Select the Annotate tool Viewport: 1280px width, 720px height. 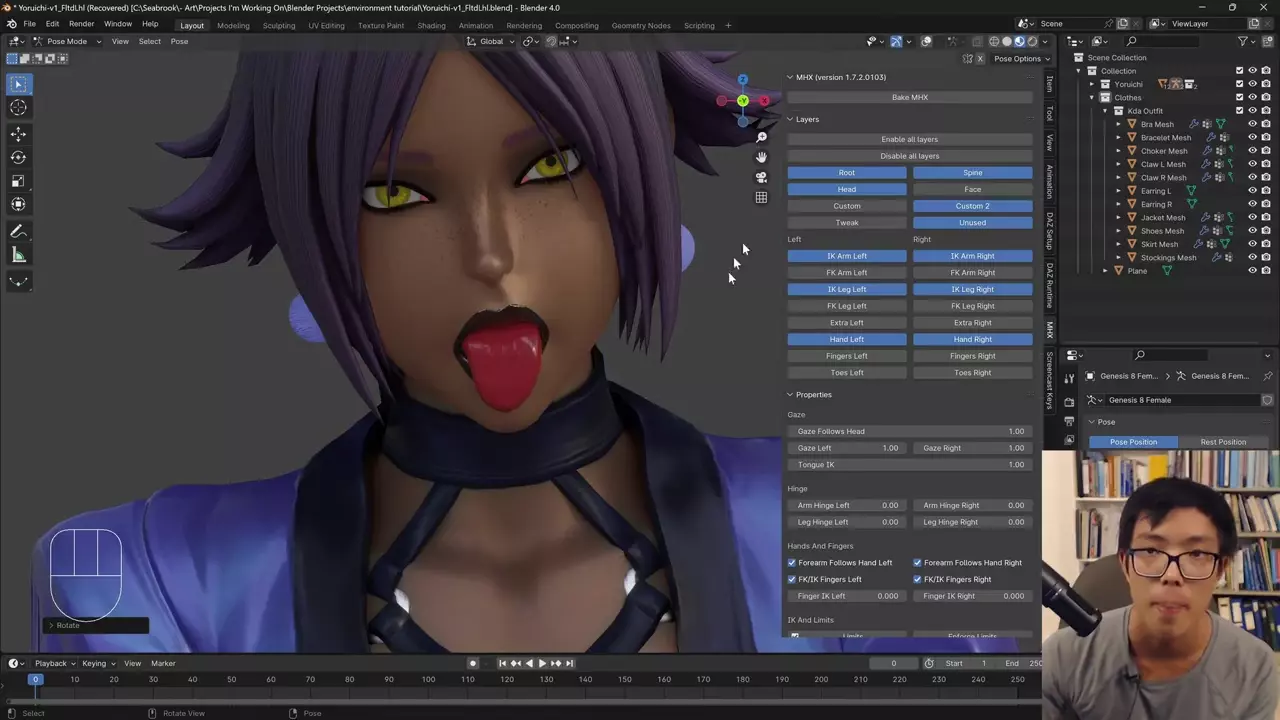(x=18, y=231)
